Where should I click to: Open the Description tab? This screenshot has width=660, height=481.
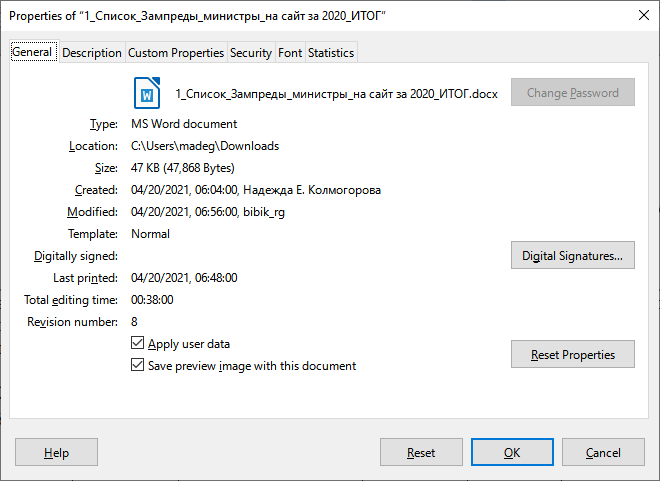tap(92, 53)
